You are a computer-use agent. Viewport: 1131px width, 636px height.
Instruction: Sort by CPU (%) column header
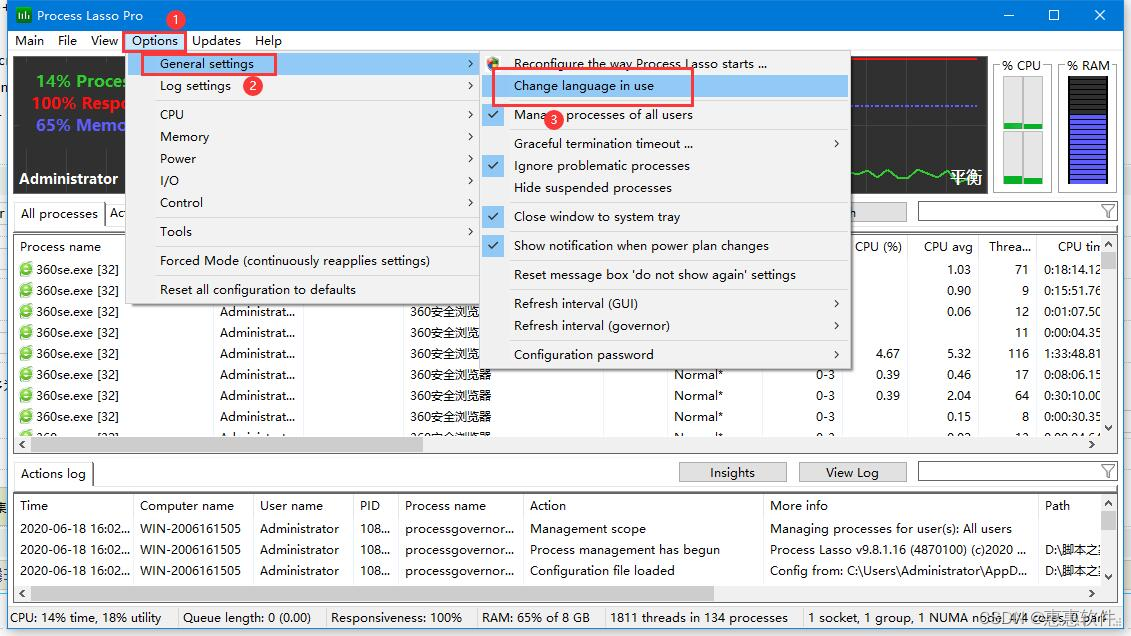pyautogui.click(x=878, y=247)
